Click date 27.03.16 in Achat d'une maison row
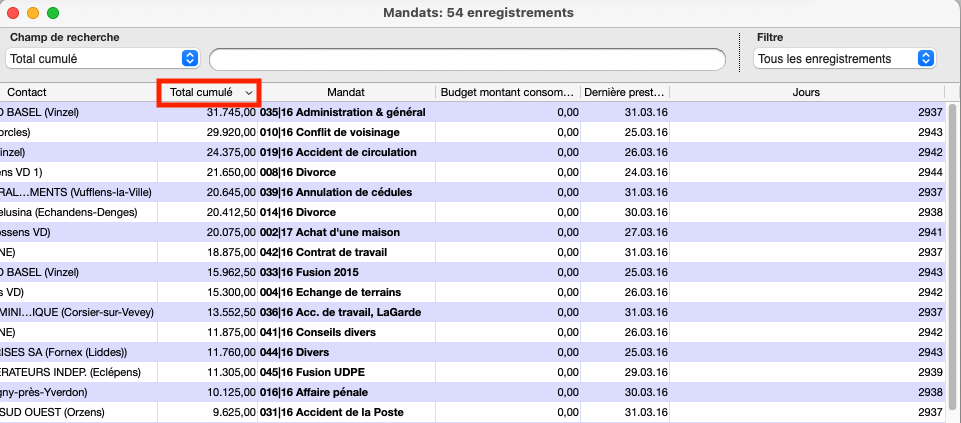This screenshot has height=423, width=961. 647,232
